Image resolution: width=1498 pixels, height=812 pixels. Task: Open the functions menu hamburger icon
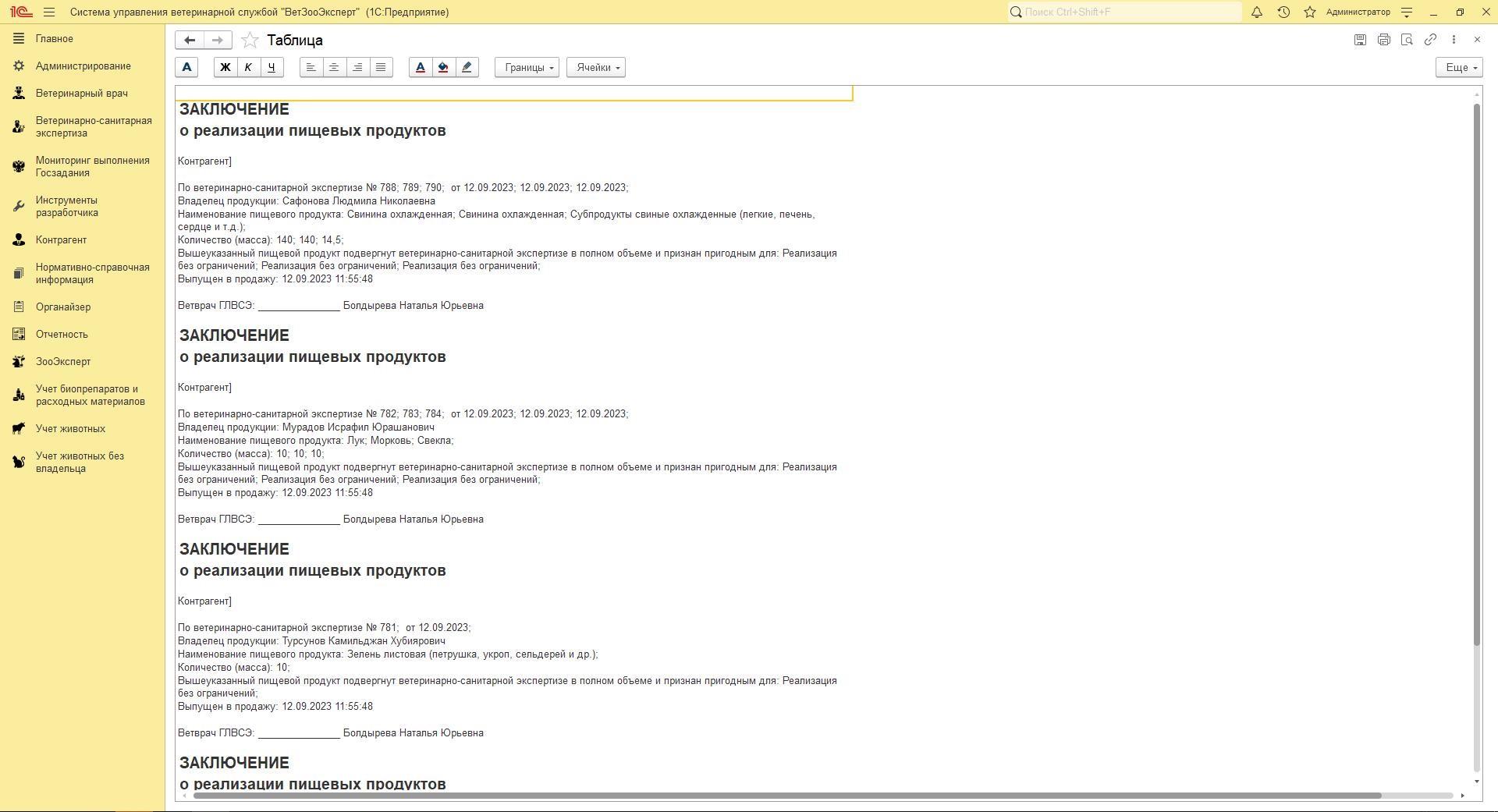click(x=50, y=12)
